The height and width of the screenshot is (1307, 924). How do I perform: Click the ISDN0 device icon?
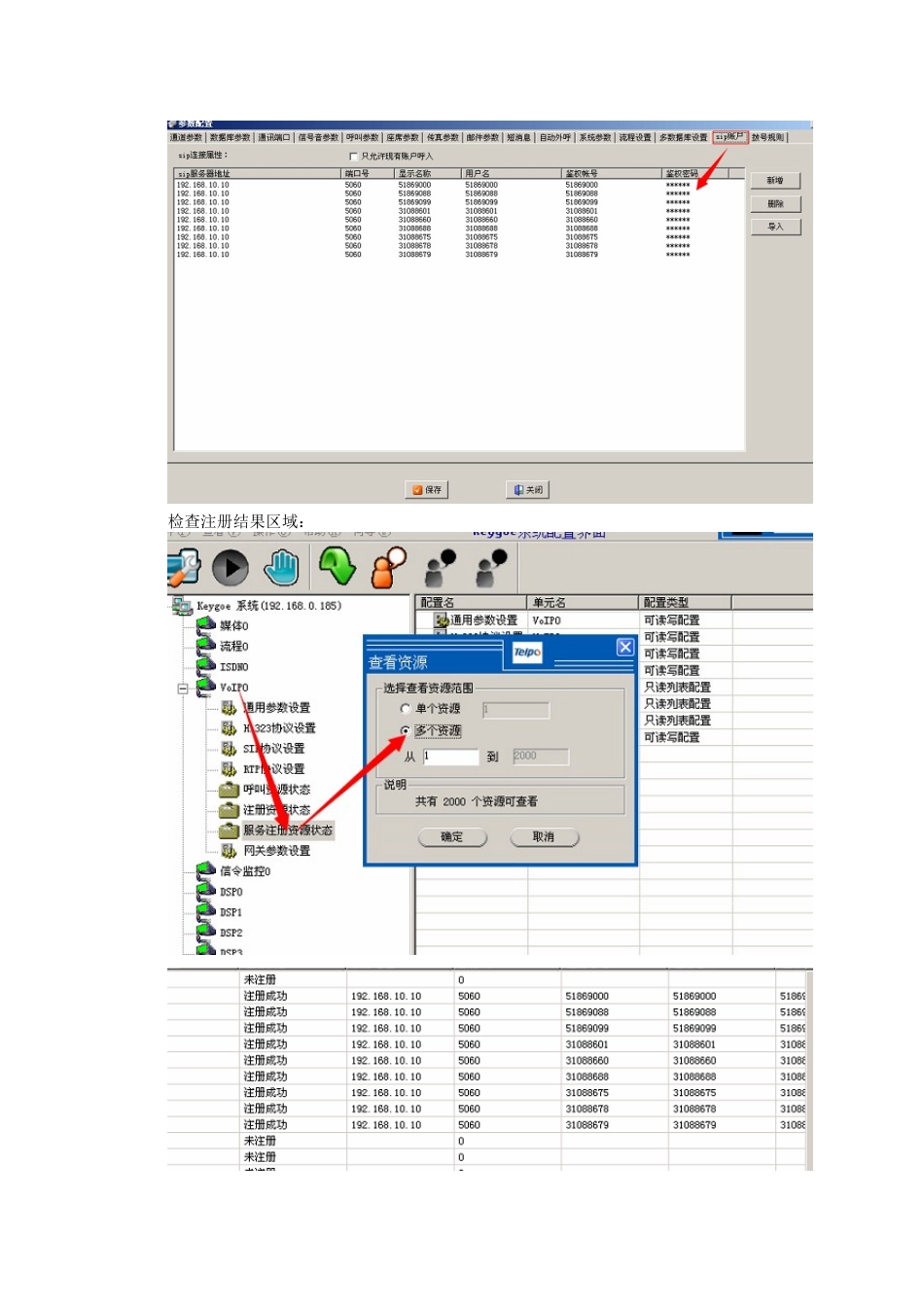[x=205, y=666]
